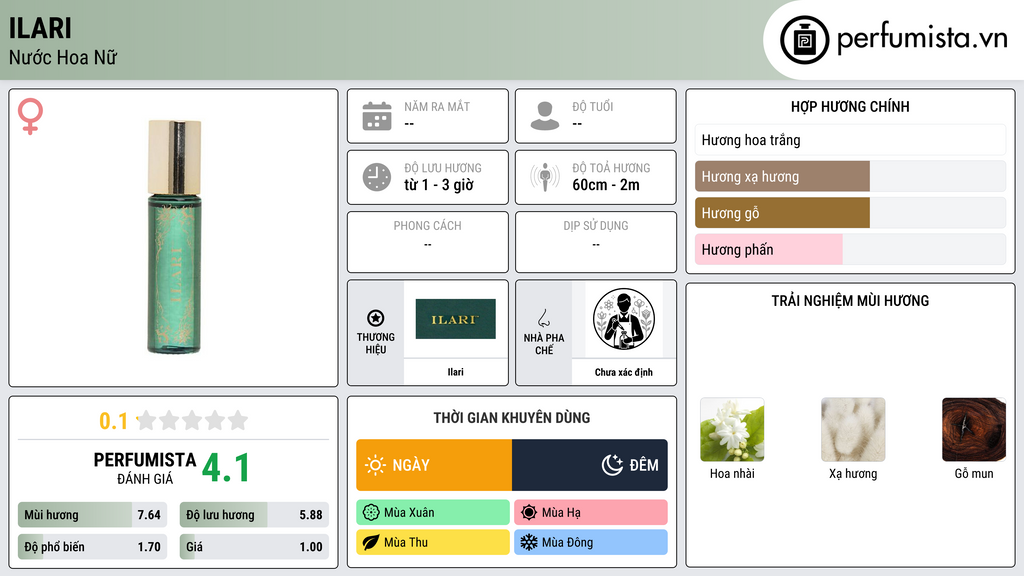Click the Hoa nhài note caption
Screen dimensions: 1024x576
tap(732, 473)
